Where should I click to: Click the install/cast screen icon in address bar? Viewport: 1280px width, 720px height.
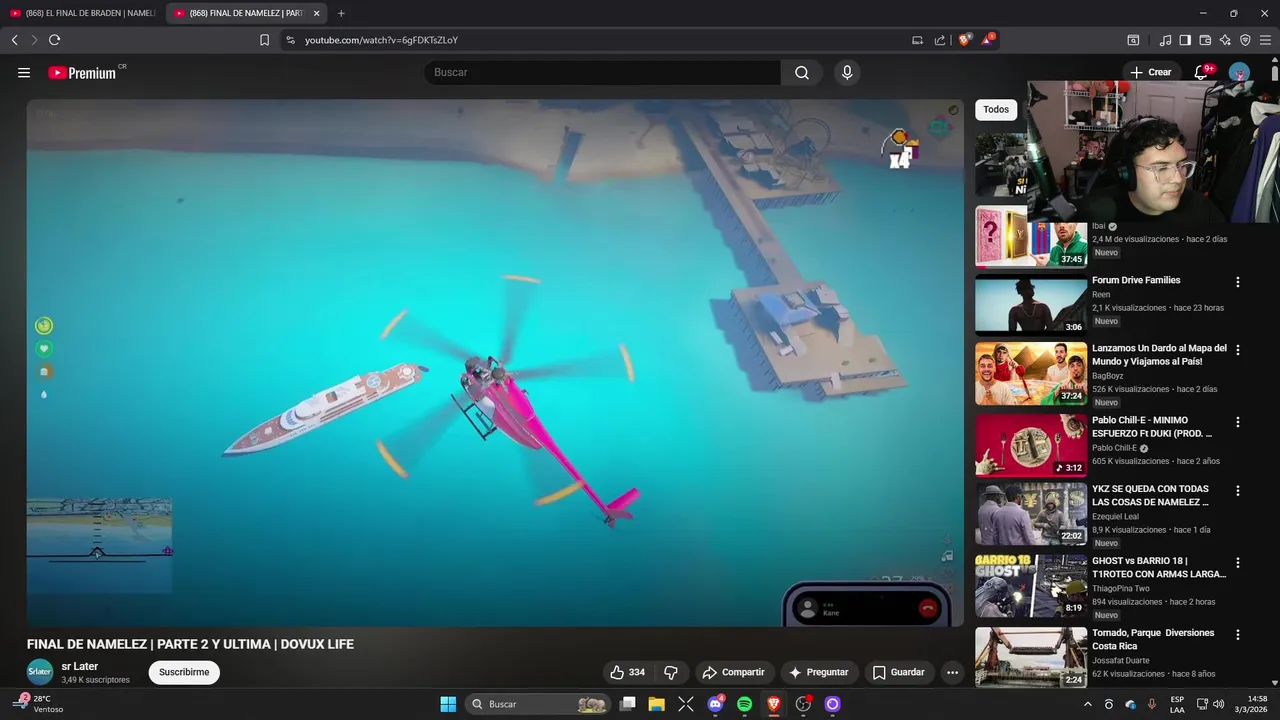tap(917, 40)
